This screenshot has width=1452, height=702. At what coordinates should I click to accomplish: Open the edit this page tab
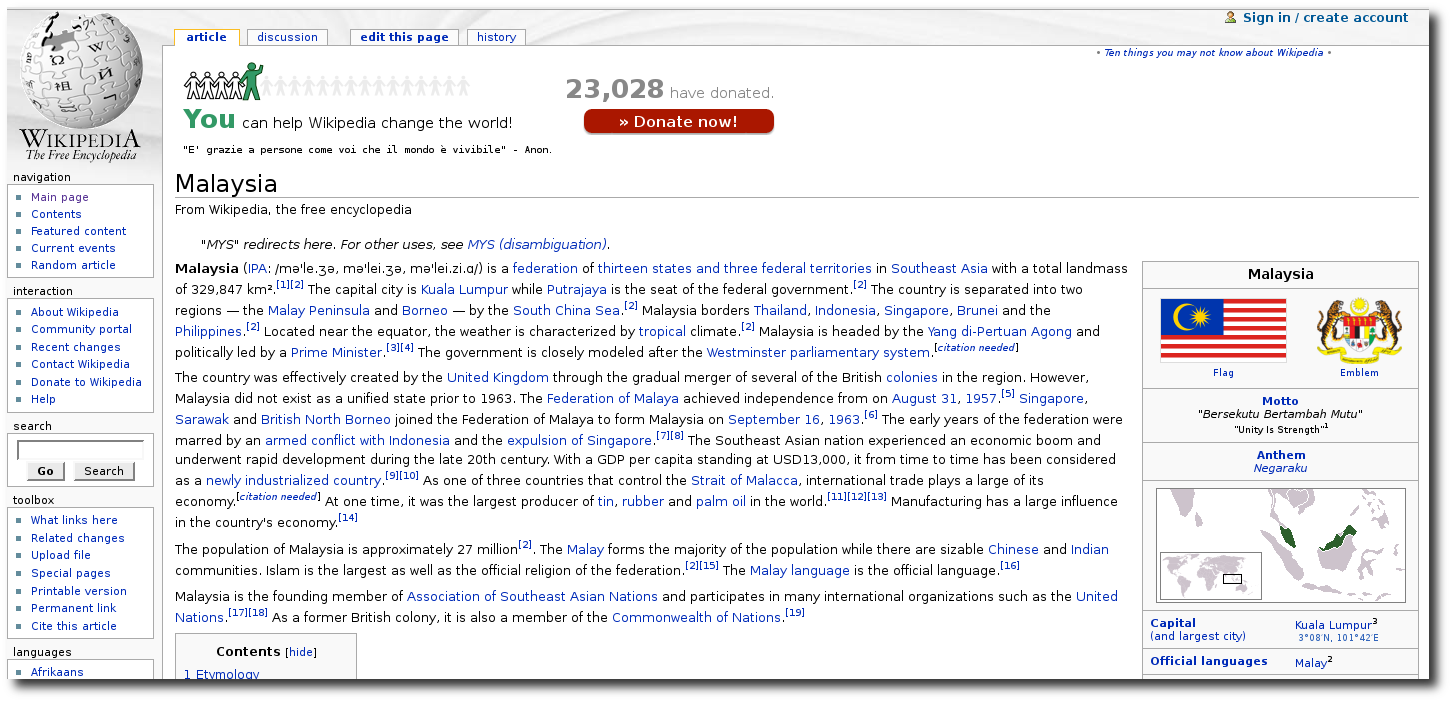(x=404, y=37)
